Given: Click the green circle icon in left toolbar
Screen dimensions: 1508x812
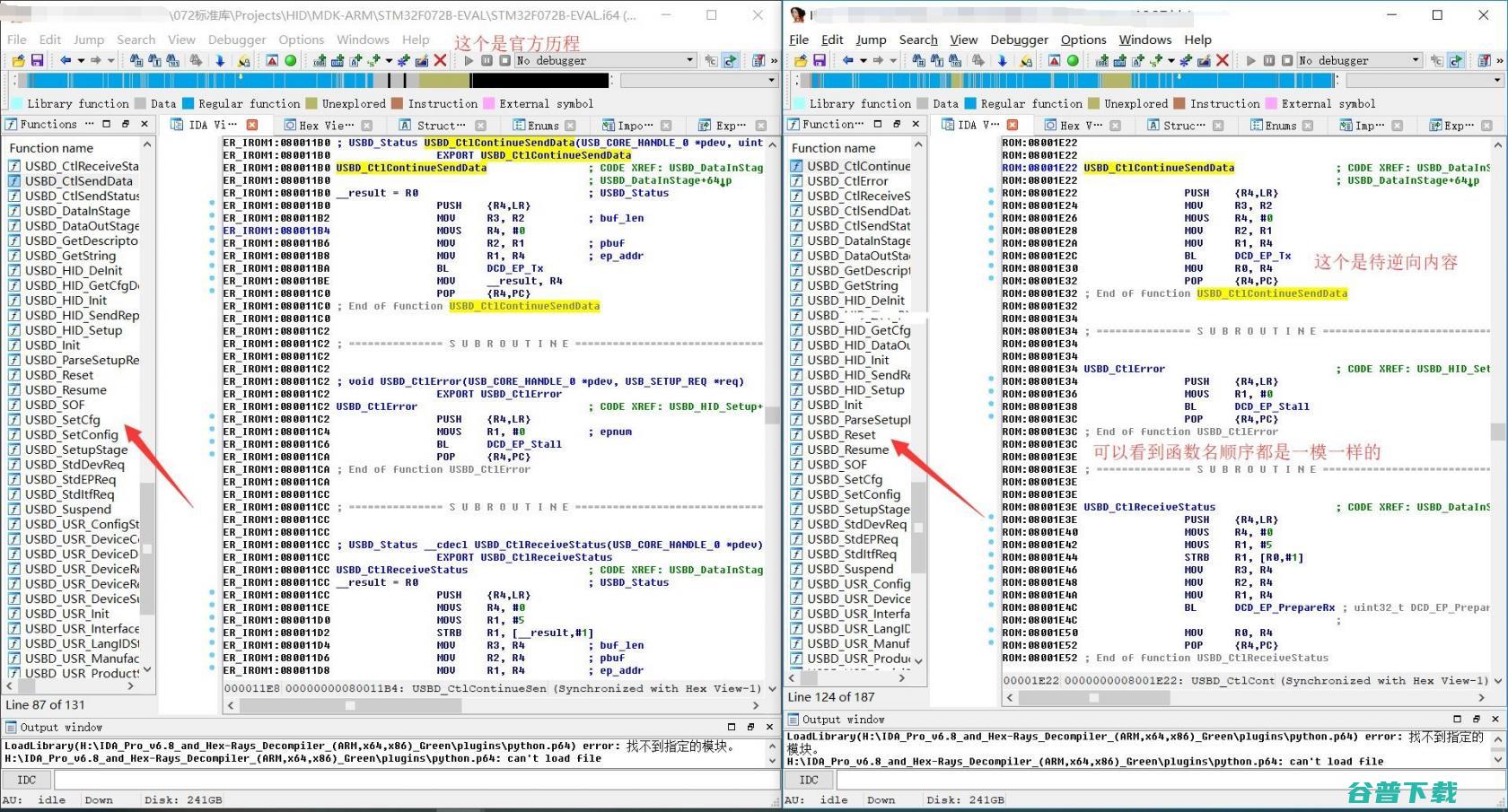Looking at the screenshot, I should 291,60.
